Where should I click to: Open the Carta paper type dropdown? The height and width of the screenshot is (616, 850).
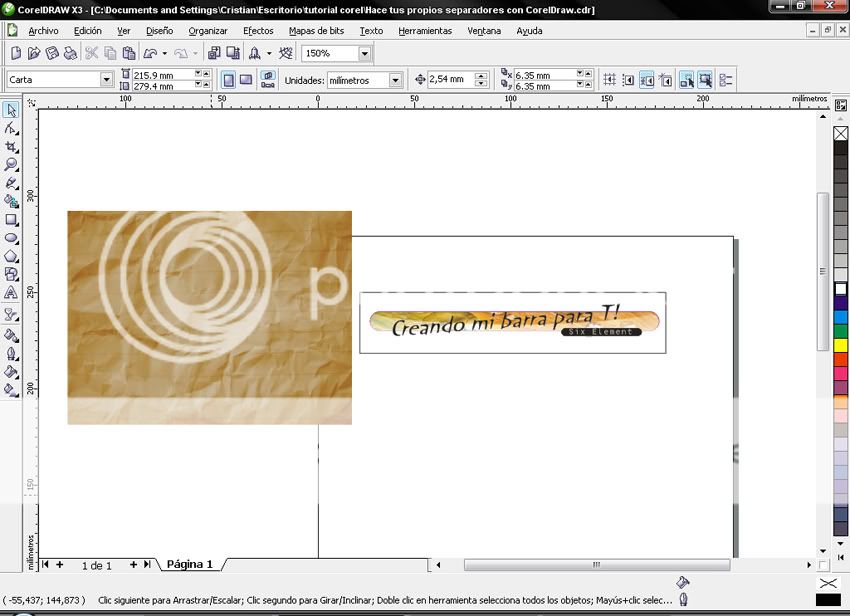point(106,80)
